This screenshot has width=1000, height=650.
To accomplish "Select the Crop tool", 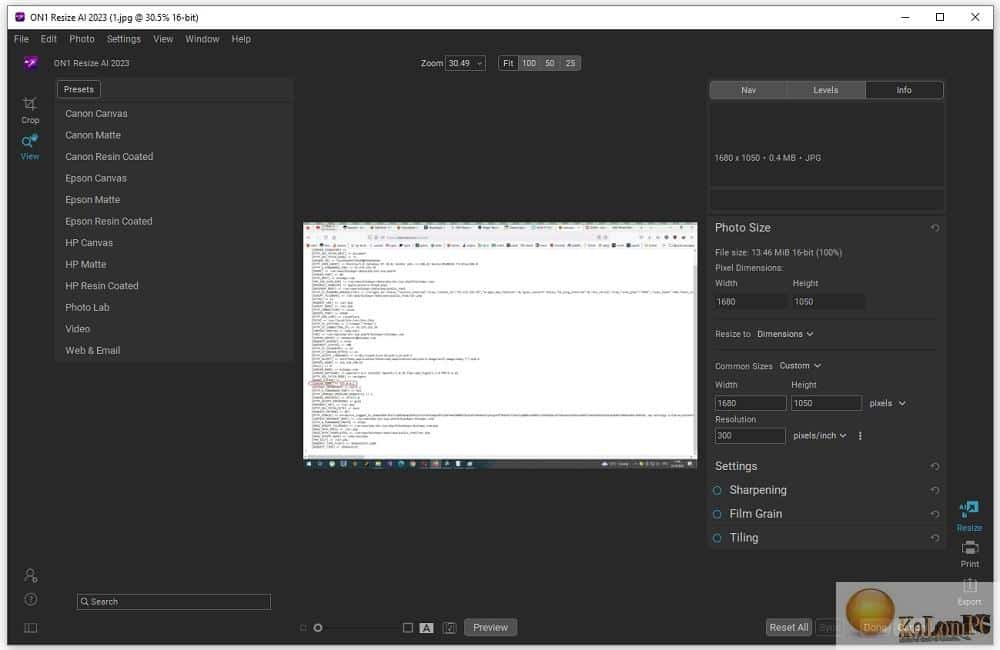I will pyautogui.click(x=30, y=110).
